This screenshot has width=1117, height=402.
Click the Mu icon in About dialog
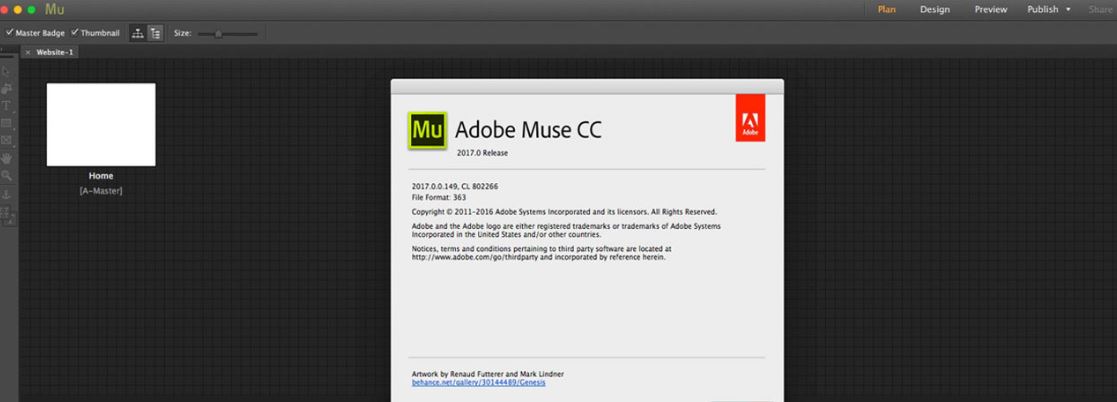point(427,130)
